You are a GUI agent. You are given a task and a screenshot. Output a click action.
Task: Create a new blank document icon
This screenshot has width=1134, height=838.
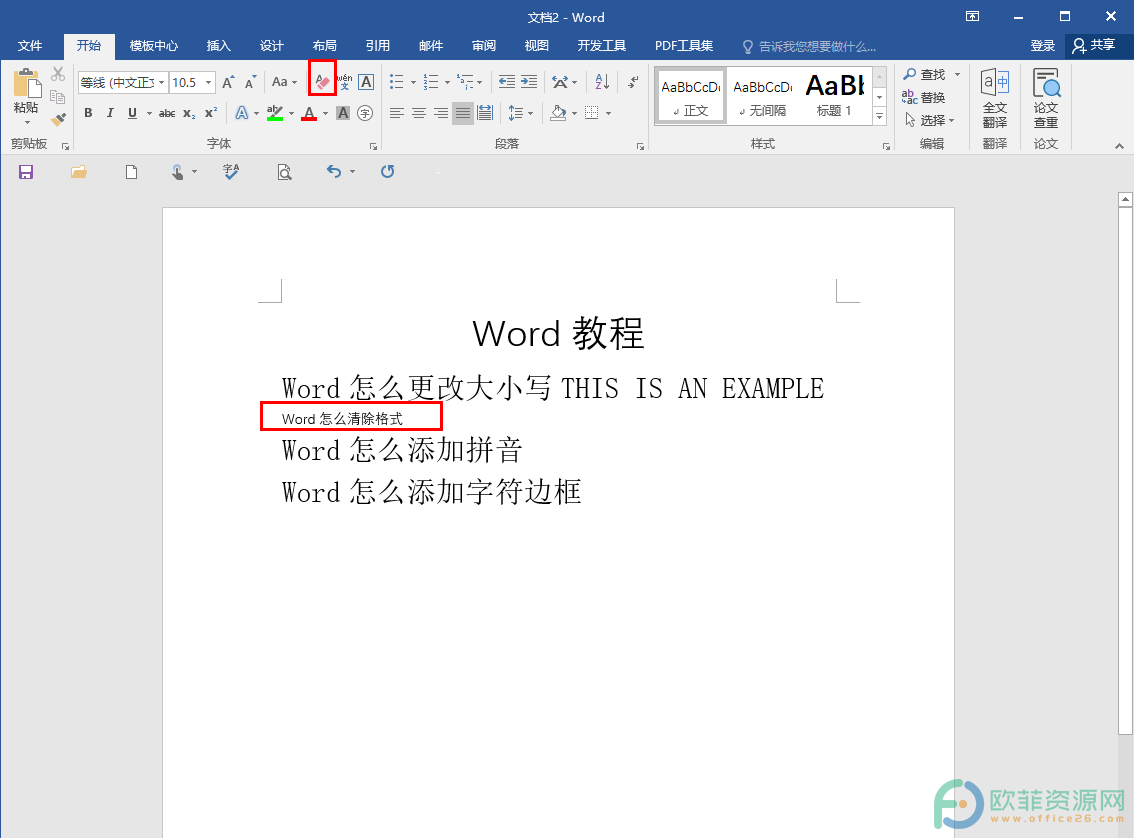coord(131,172)
